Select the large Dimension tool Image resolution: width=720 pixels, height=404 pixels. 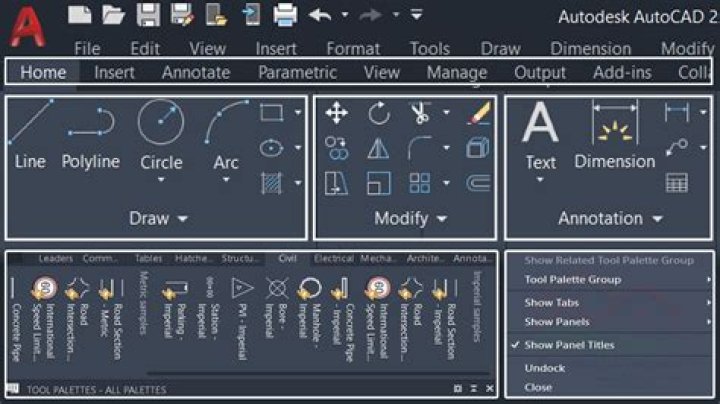coord(615,134)
